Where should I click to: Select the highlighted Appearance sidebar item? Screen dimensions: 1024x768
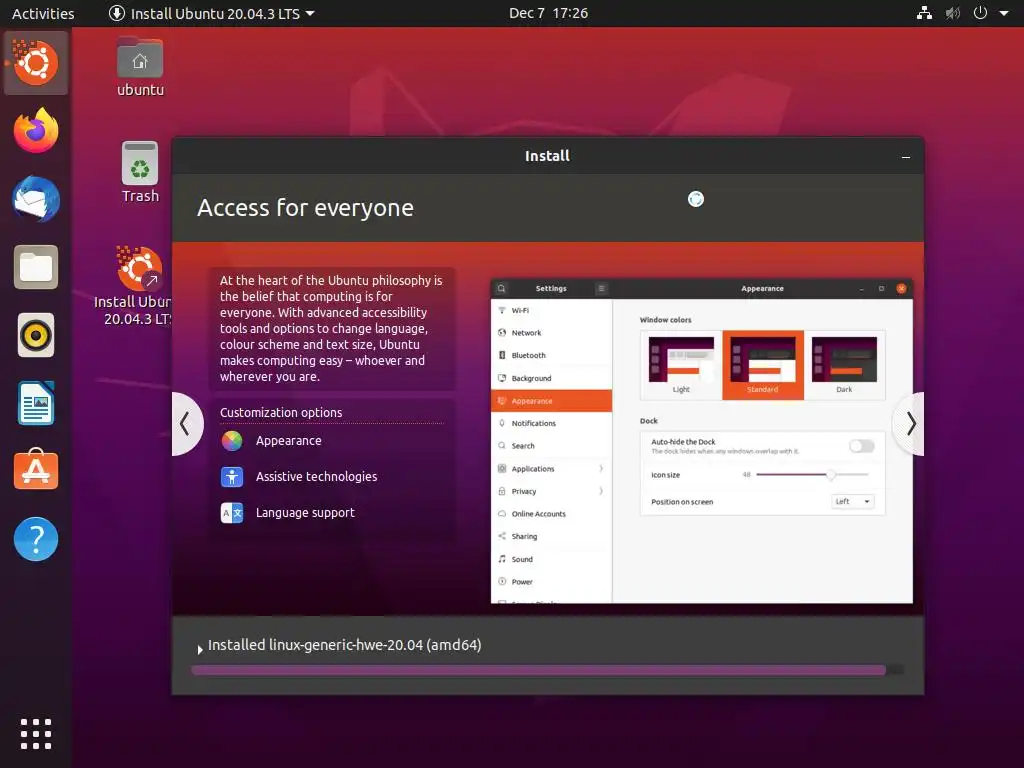(x=551, y=401)
